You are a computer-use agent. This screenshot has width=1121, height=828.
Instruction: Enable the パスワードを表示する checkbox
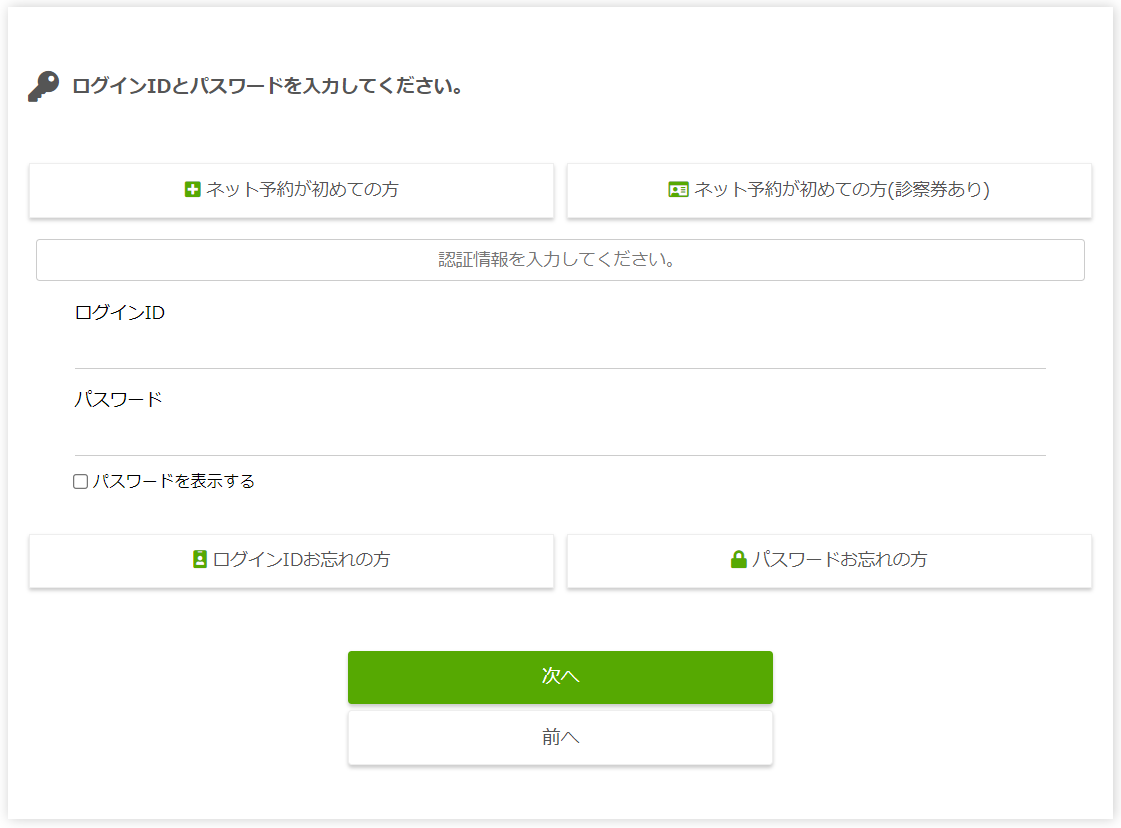click(x=81, y=482)
